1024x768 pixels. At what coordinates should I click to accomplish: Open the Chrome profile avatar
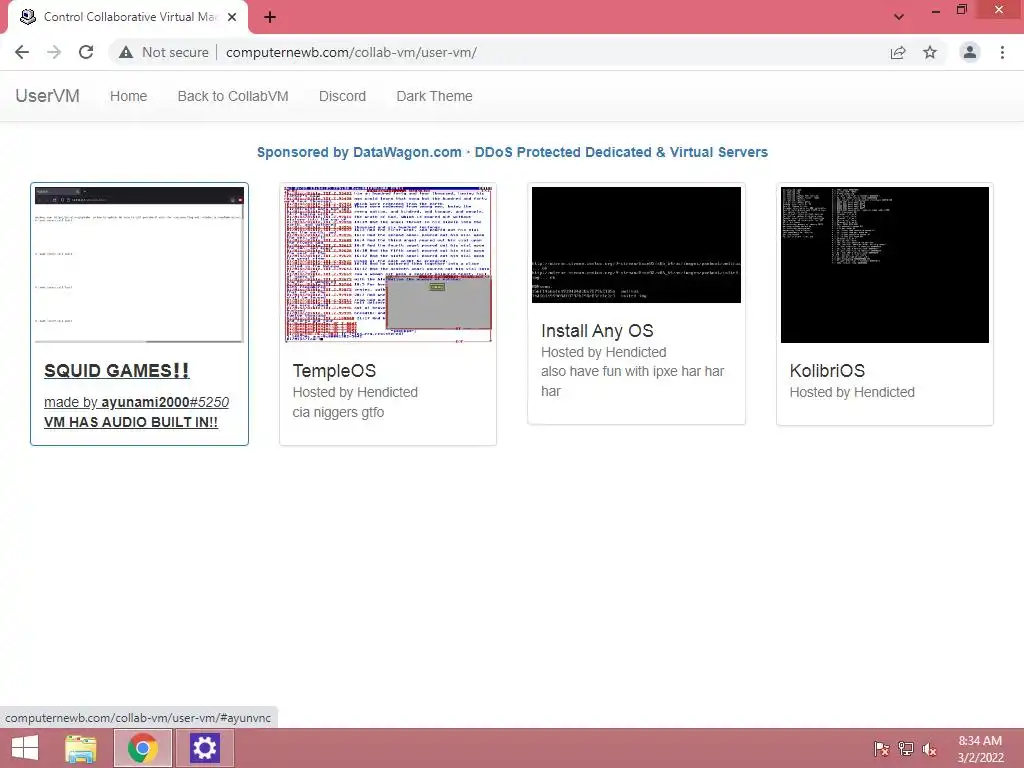tap(970, 52)
